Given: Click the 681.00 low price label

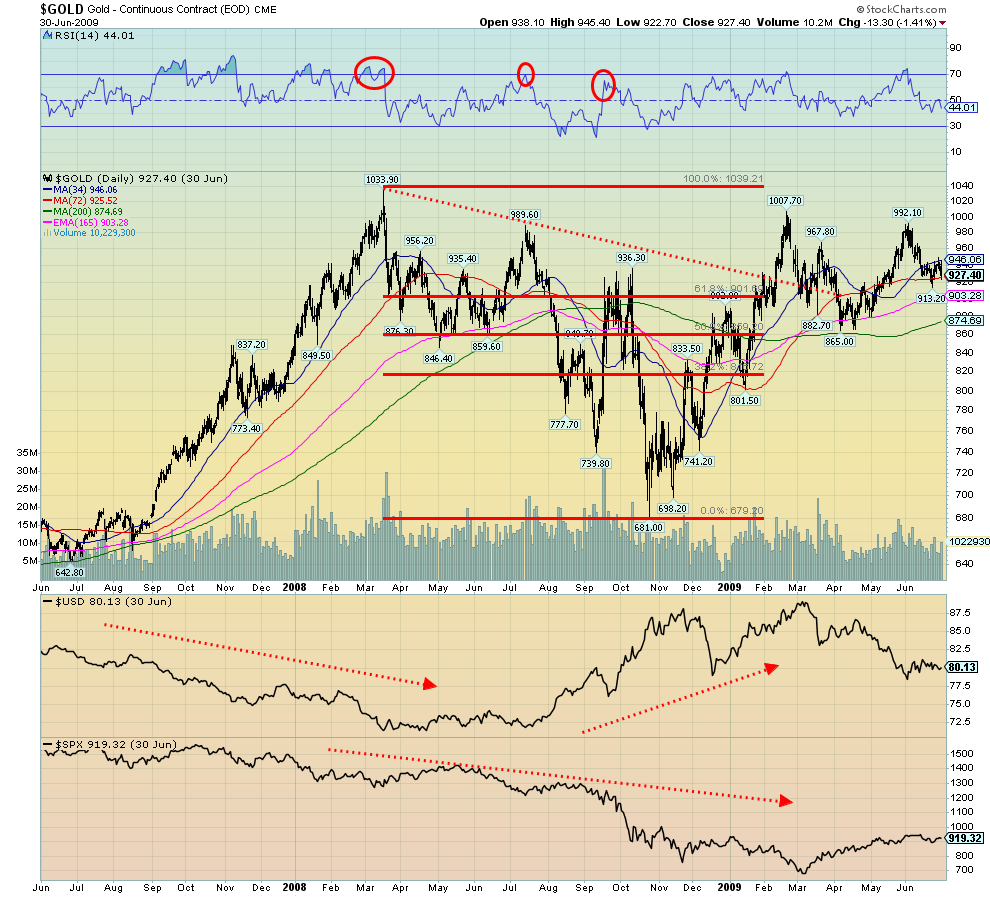Looking at the screenshot, I should 649,527.
